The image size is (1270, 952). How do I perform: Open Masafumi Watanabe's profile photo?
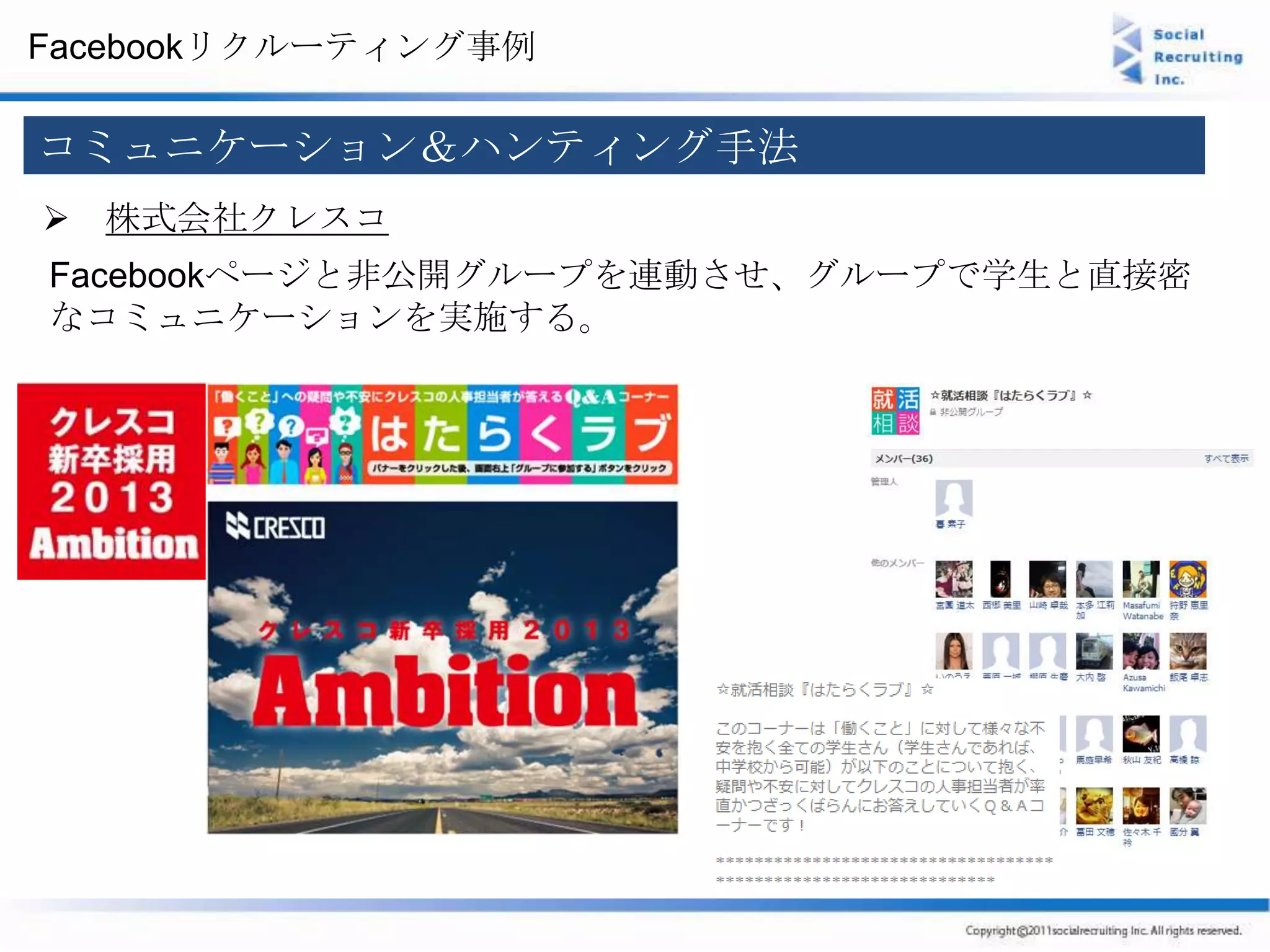point(1141,580)
